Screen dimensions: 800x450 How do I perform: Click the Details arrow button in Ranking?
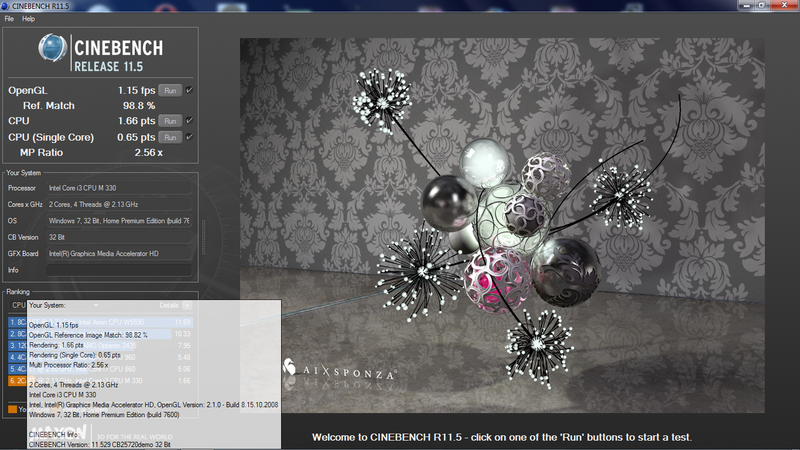(187, 305)
